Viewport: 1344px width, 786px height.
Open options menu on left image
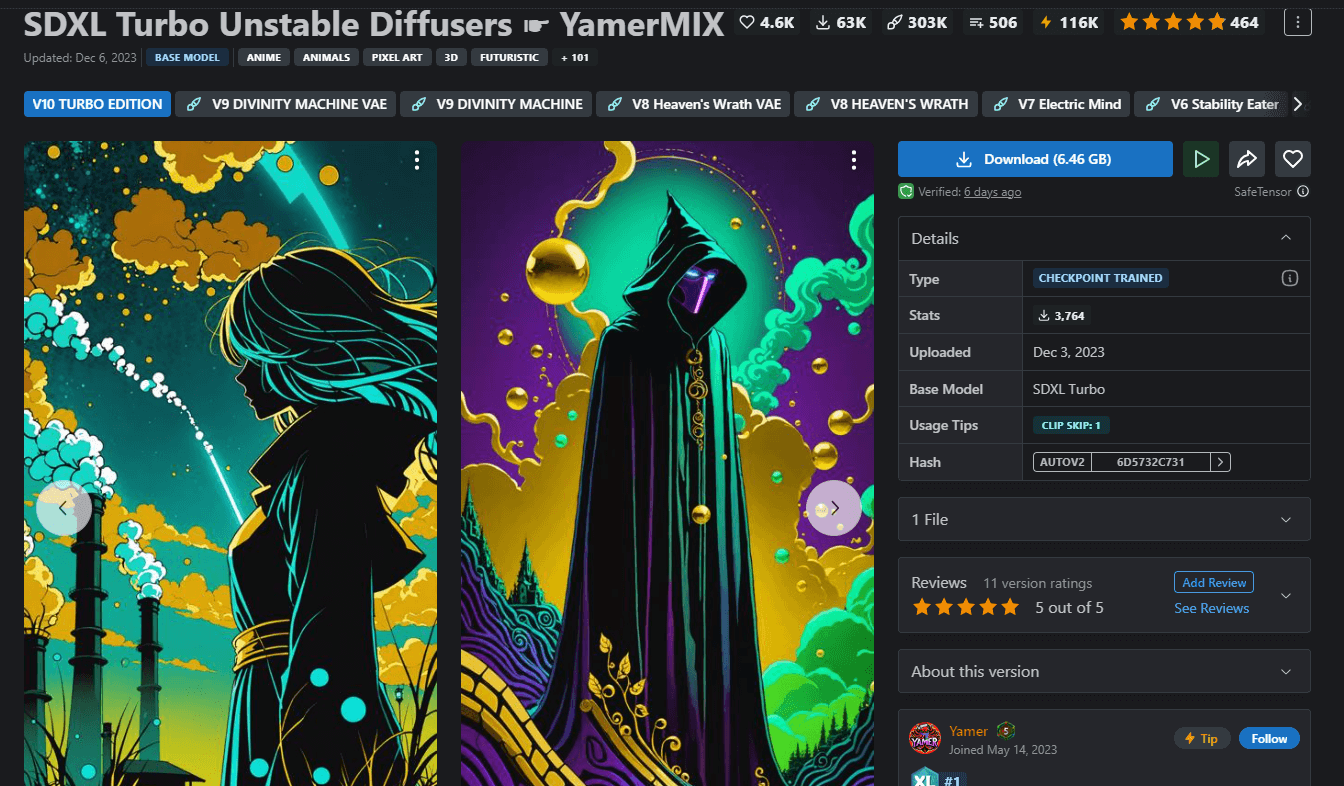coord(417,160)
